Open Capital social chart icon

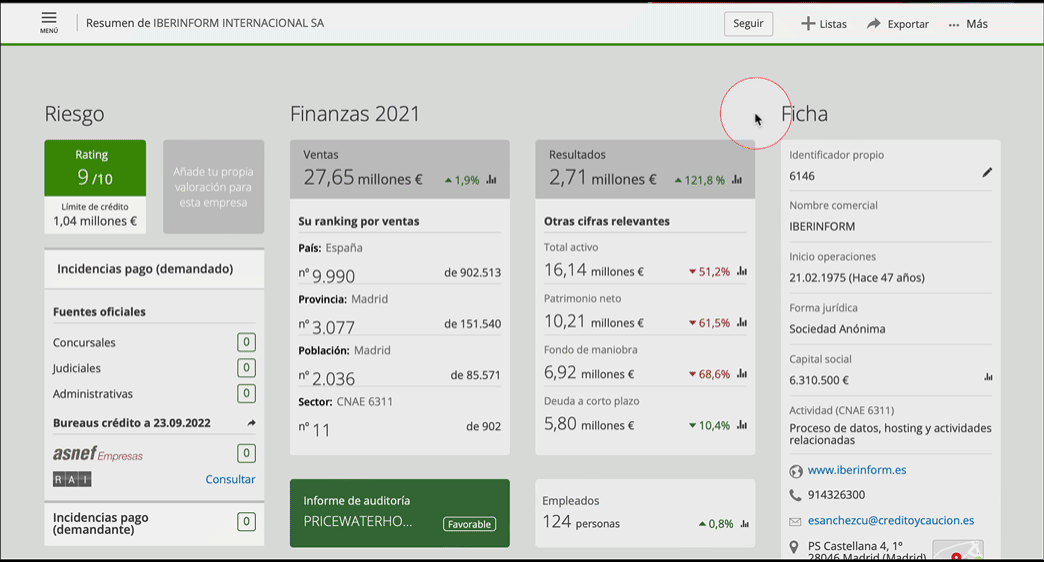pos(988,377)
